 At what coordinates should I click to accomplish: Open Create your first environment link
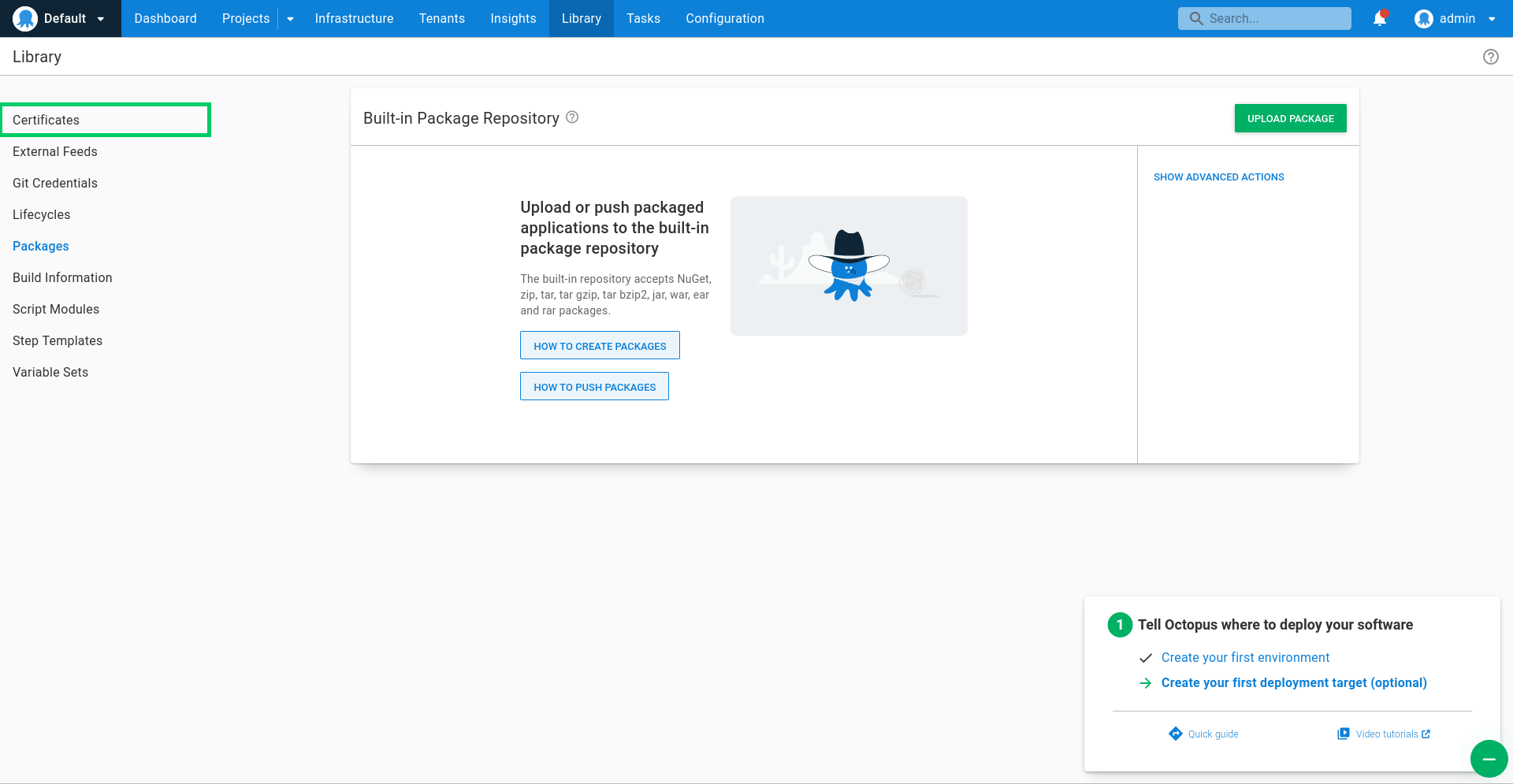(x=1245, y=657)
